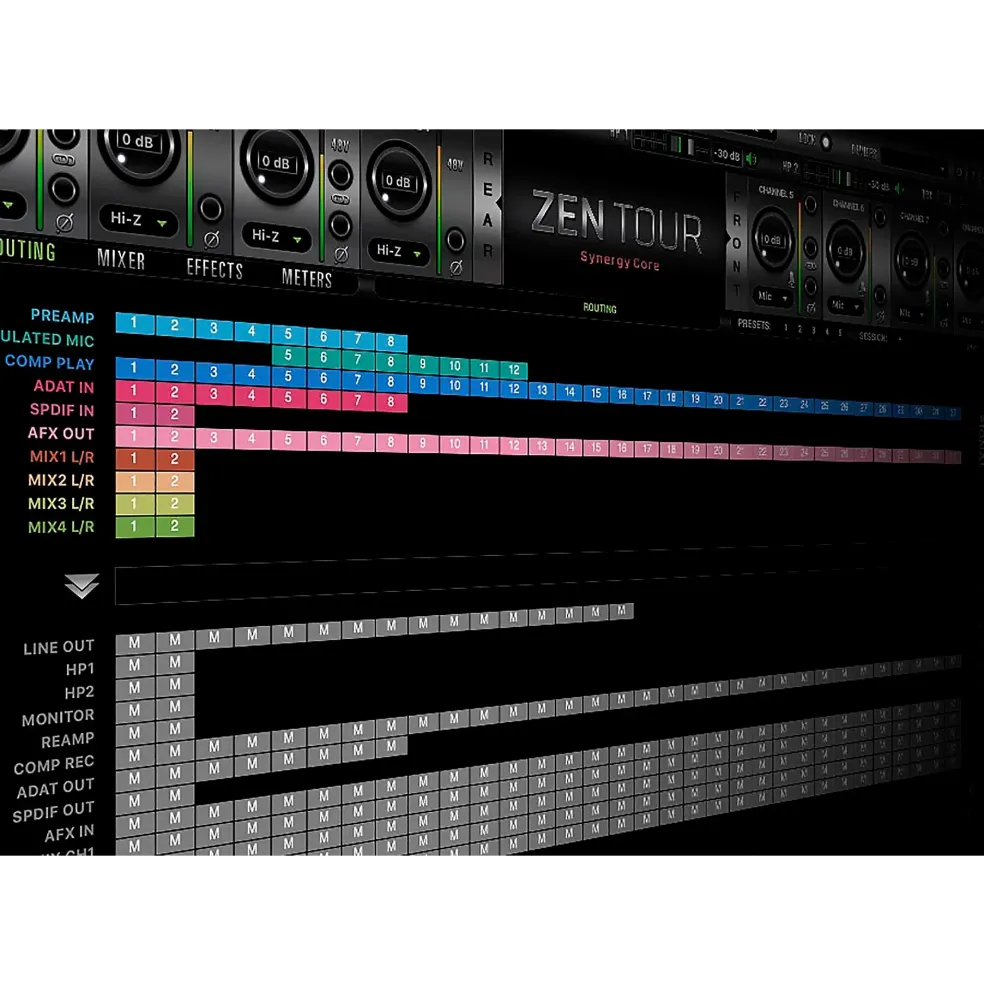Expand routing matrix with double chevron arrow

click(81, 585)
